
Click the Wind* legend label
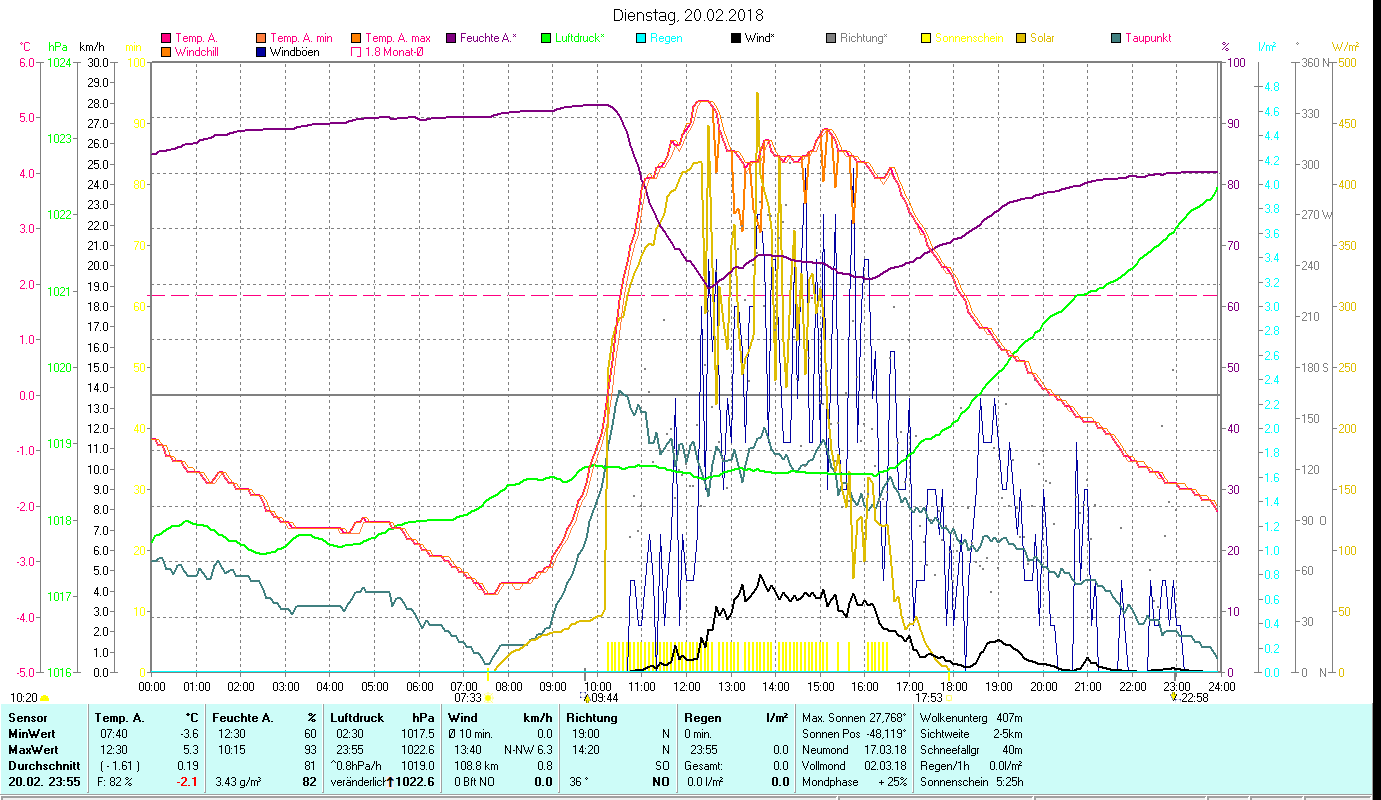[x=760, y=38]
